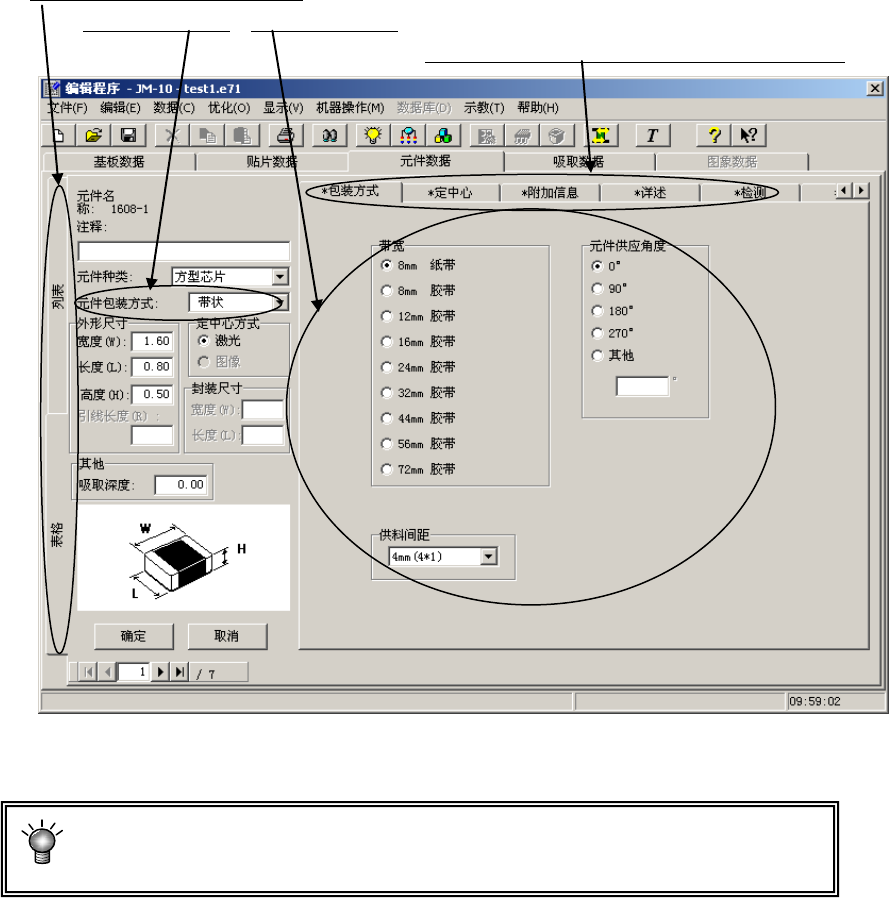Set supply angle to 90°
This screenshot has height=898, width=889.
click(609, 289)
